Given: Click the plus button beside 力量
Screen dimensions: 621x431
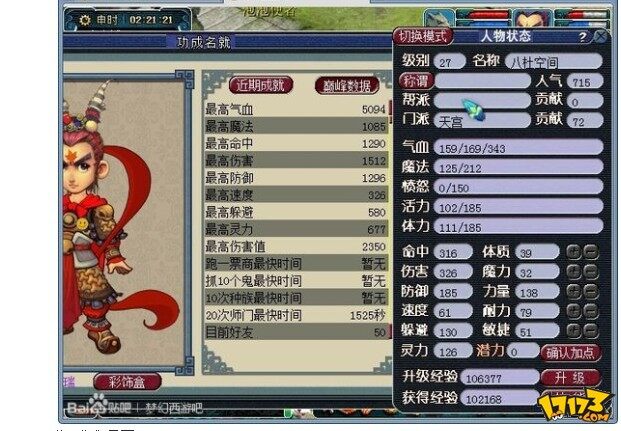Looking at the screenshot, I should [x=574, y=292].
